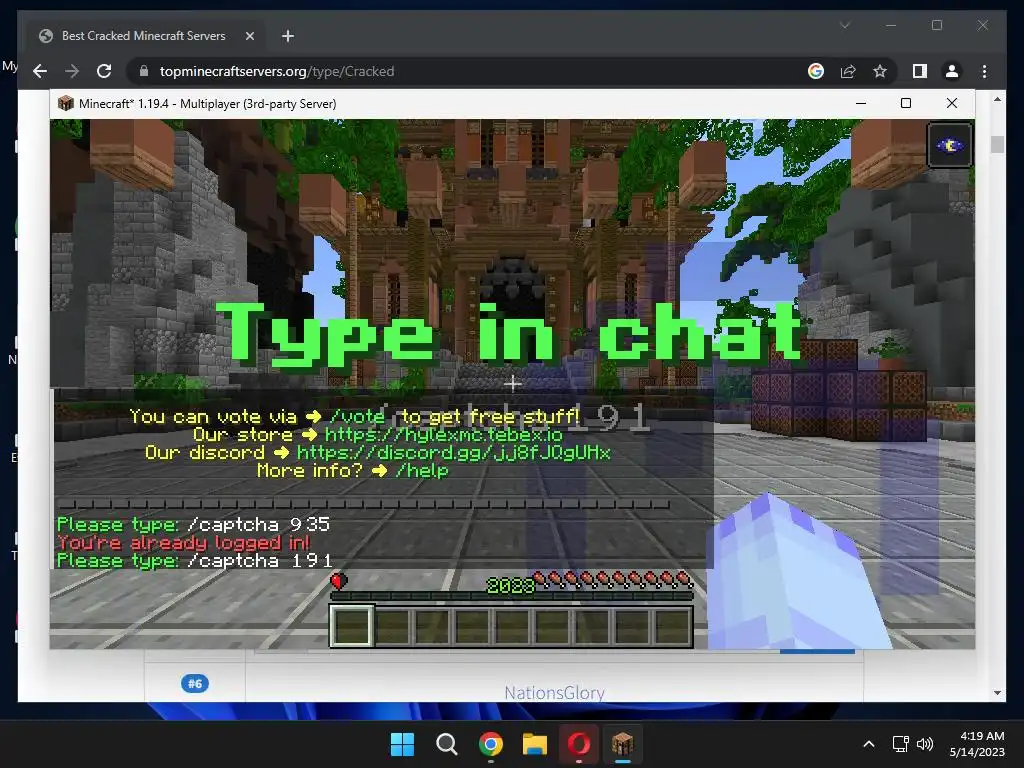Click 'Please type: /captcha 191' message
The width and height of the screenshot is (1024, 768).
195,560
